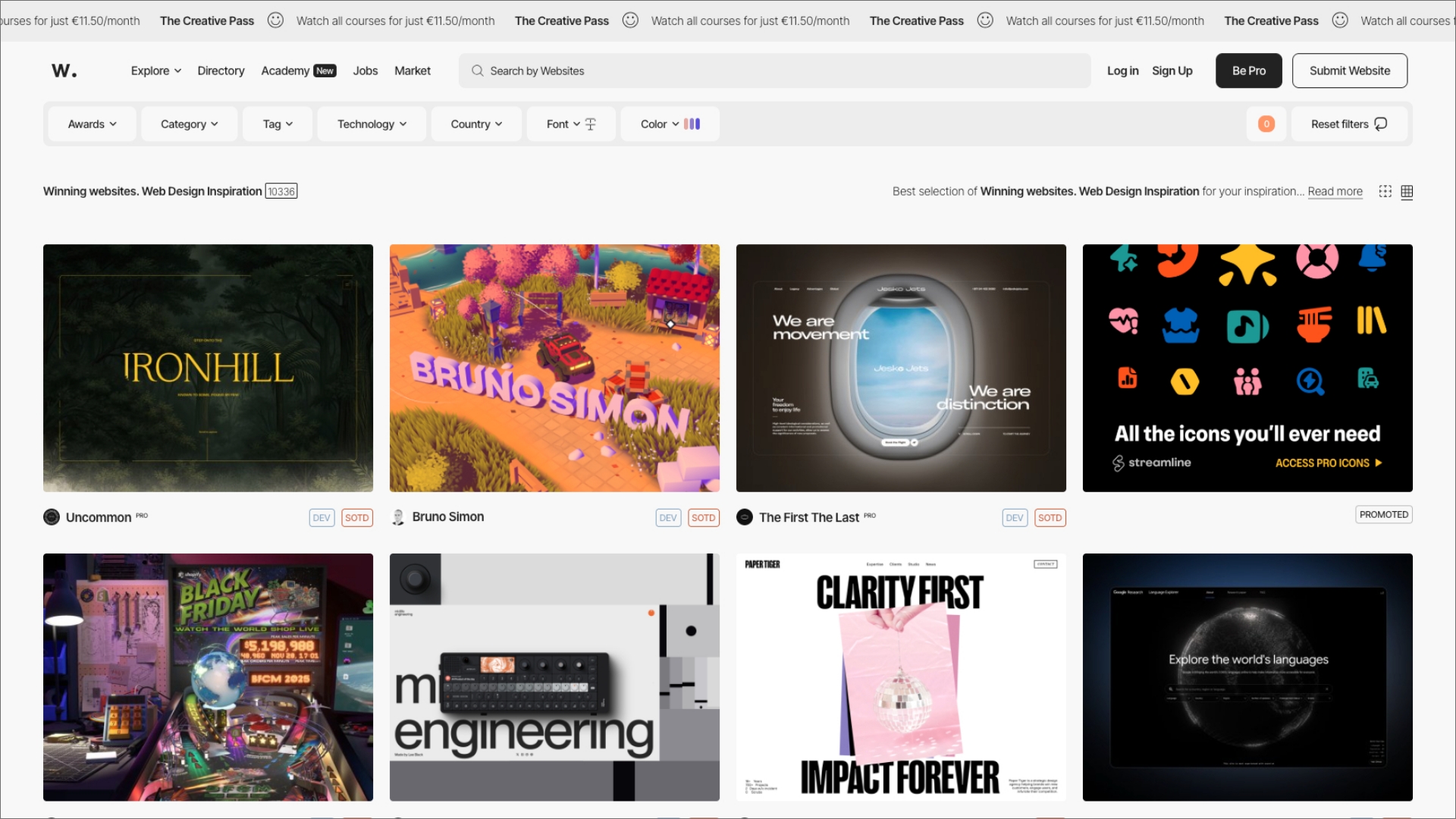Viewport: 1456px width, 819px height.
Task: Click the Be Pro button
Action: coord(1248,71)
